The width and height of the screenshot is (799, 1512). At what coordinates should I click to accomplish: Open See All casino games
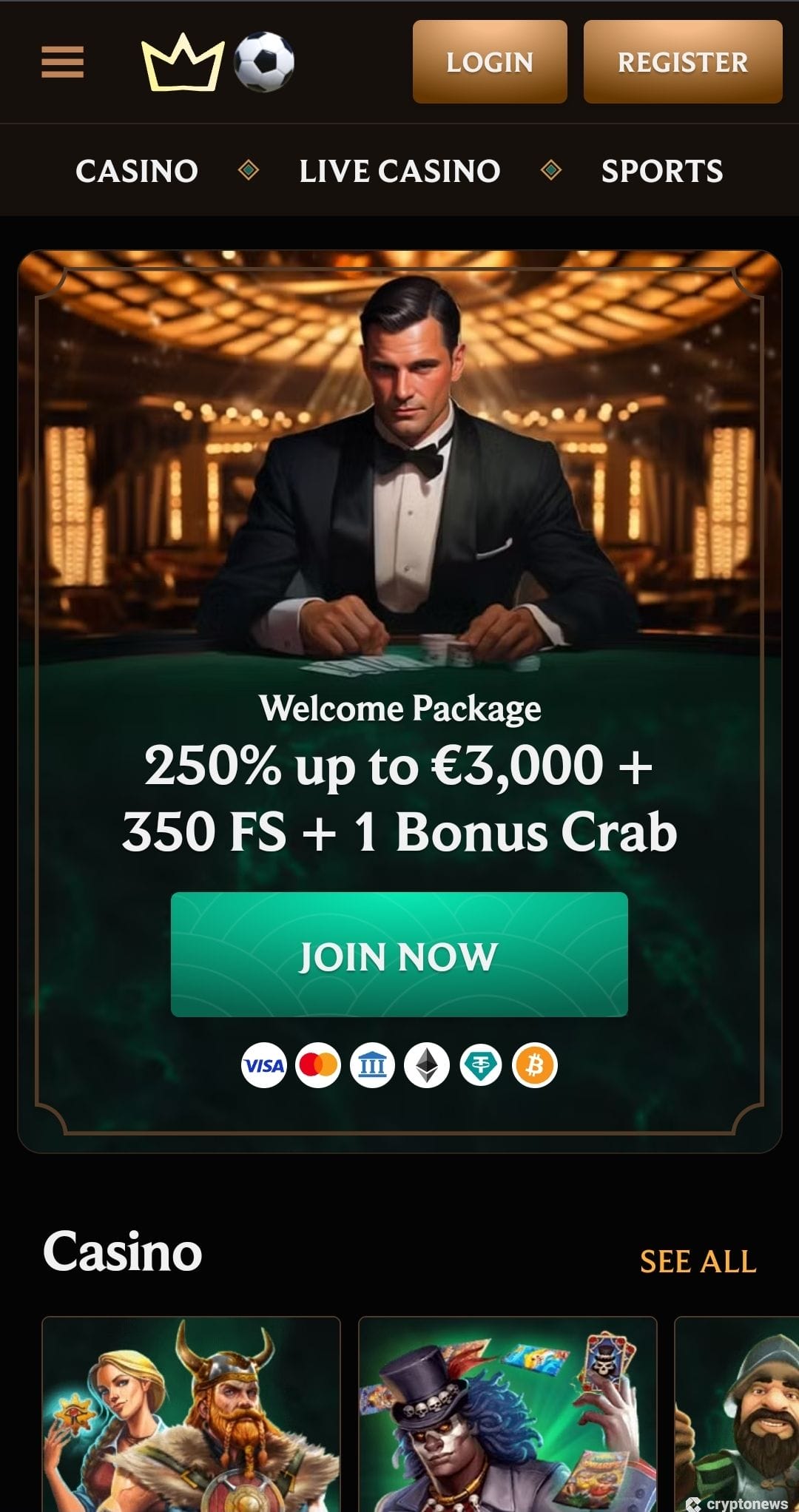click(698, 1262)
